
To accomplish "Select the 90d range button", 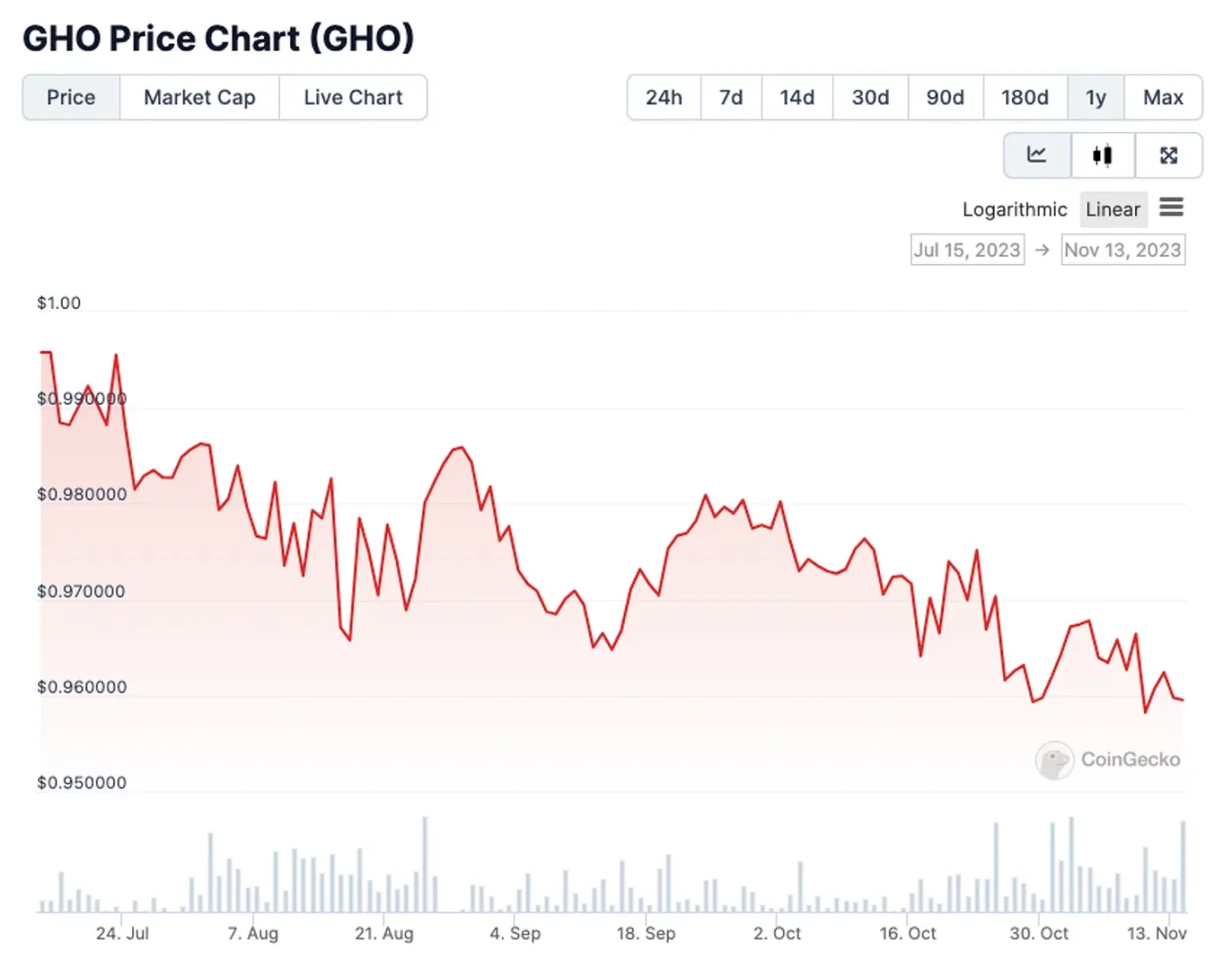I will pos(946,98).
